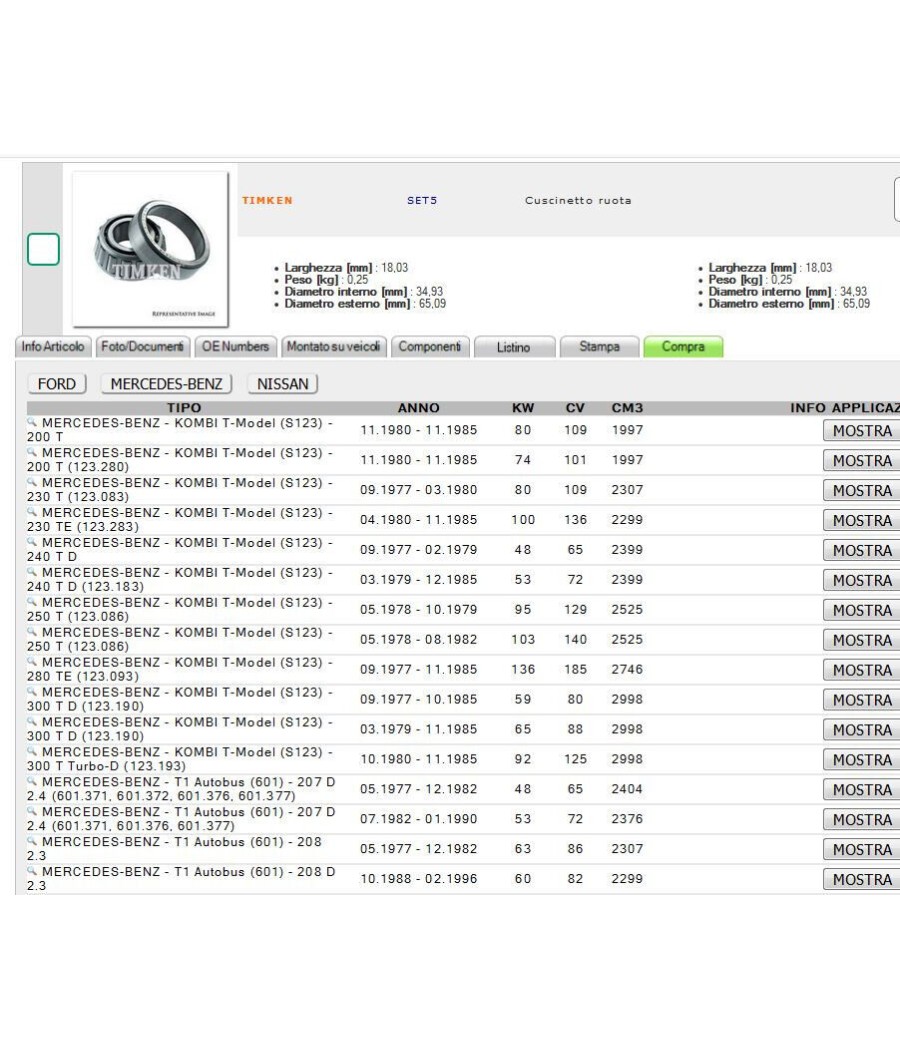Click the green Compra button
Image resolution: width=900 pixels, height=1050 pixels.
683,347
